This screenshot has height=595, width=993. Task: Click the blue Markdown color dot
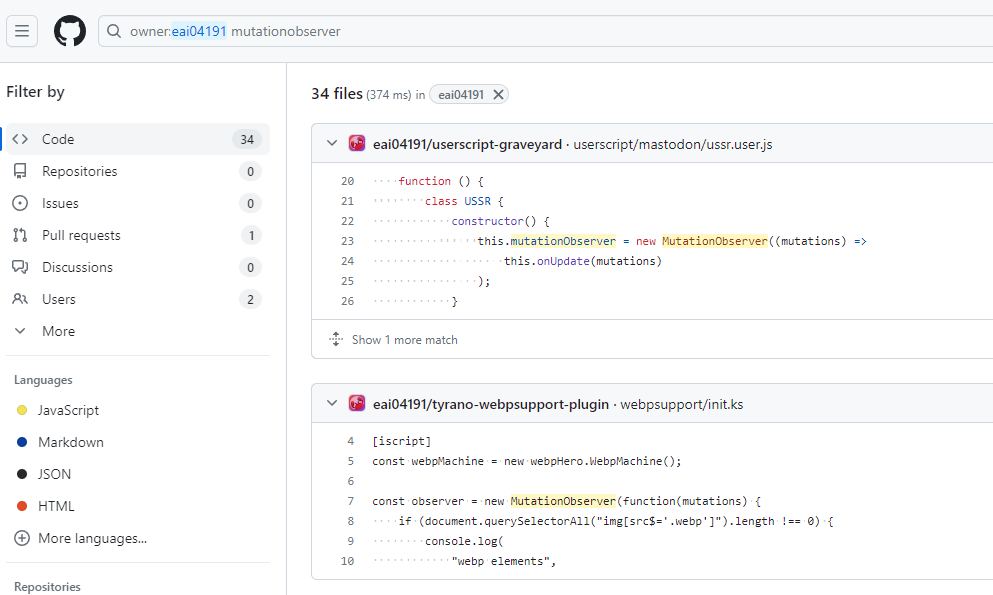pyautogui.click(x=22, y=442)
